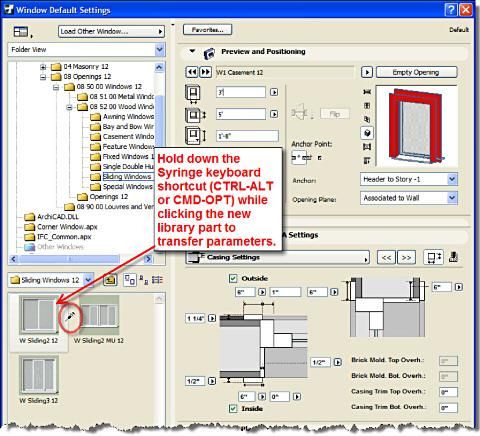
Task: Select the Openings 12 subfolder
Action: point(103,197)
